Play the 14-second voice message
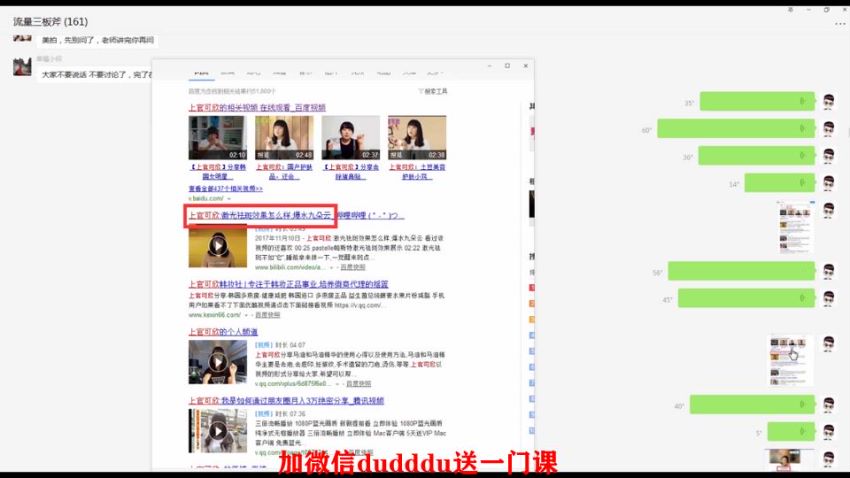 (780, 183)
